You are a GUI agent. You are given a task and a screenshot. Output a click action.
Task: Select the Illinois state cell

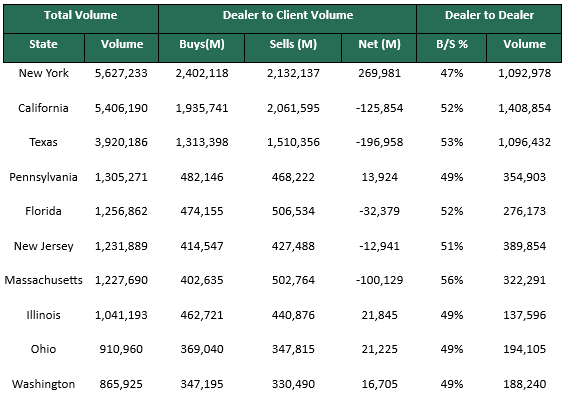point(44,315)
